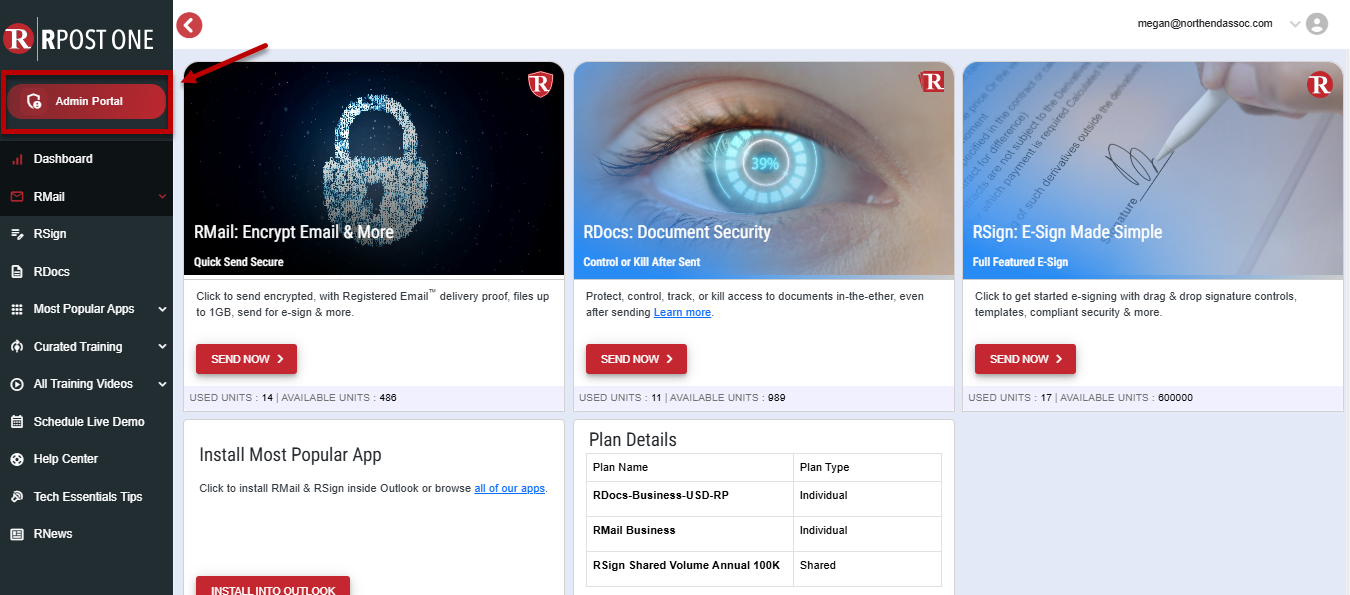
Task: Open the account dropdown arrow beside email
Action: tap(1295, 24)
